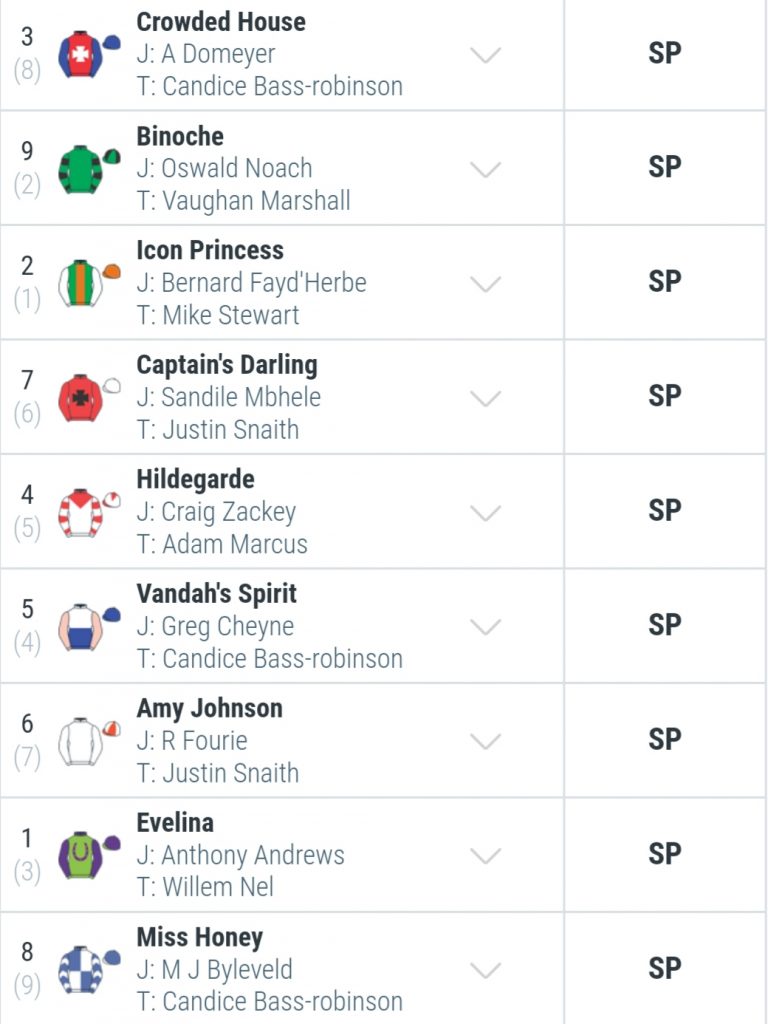768x1024 pixels.
Task: Expand Captain's Darling details chevron
Action: [x=485, y=398]
